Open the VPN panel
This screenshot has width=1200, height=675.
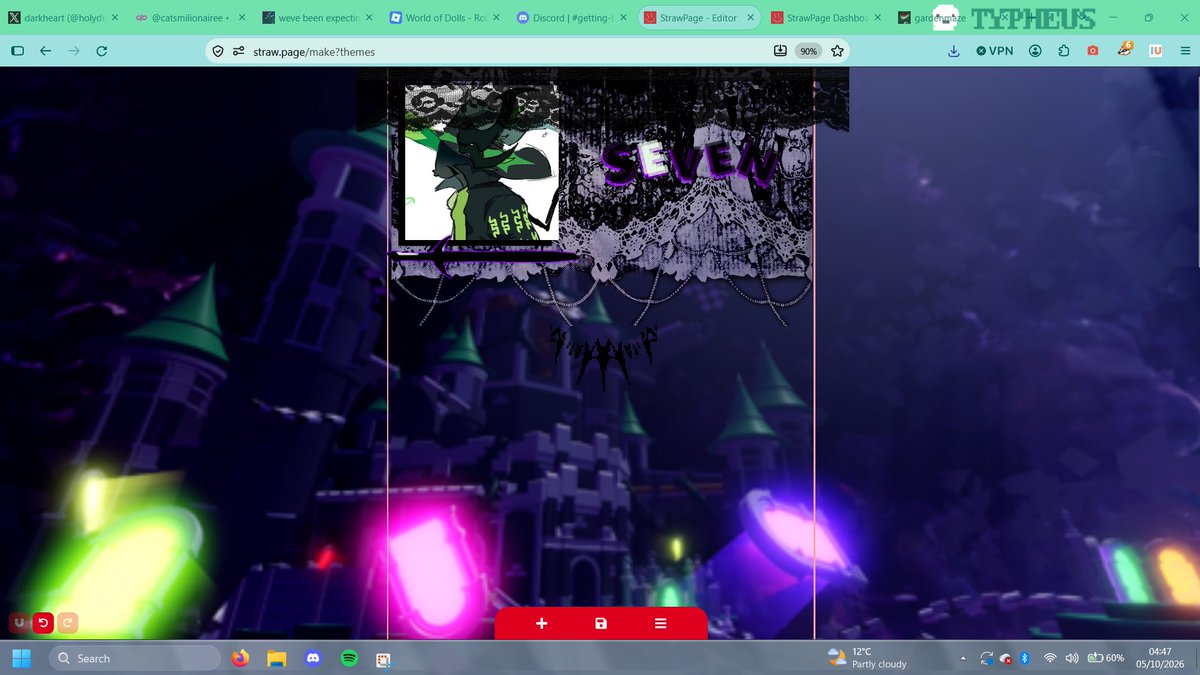click(994, 51)
